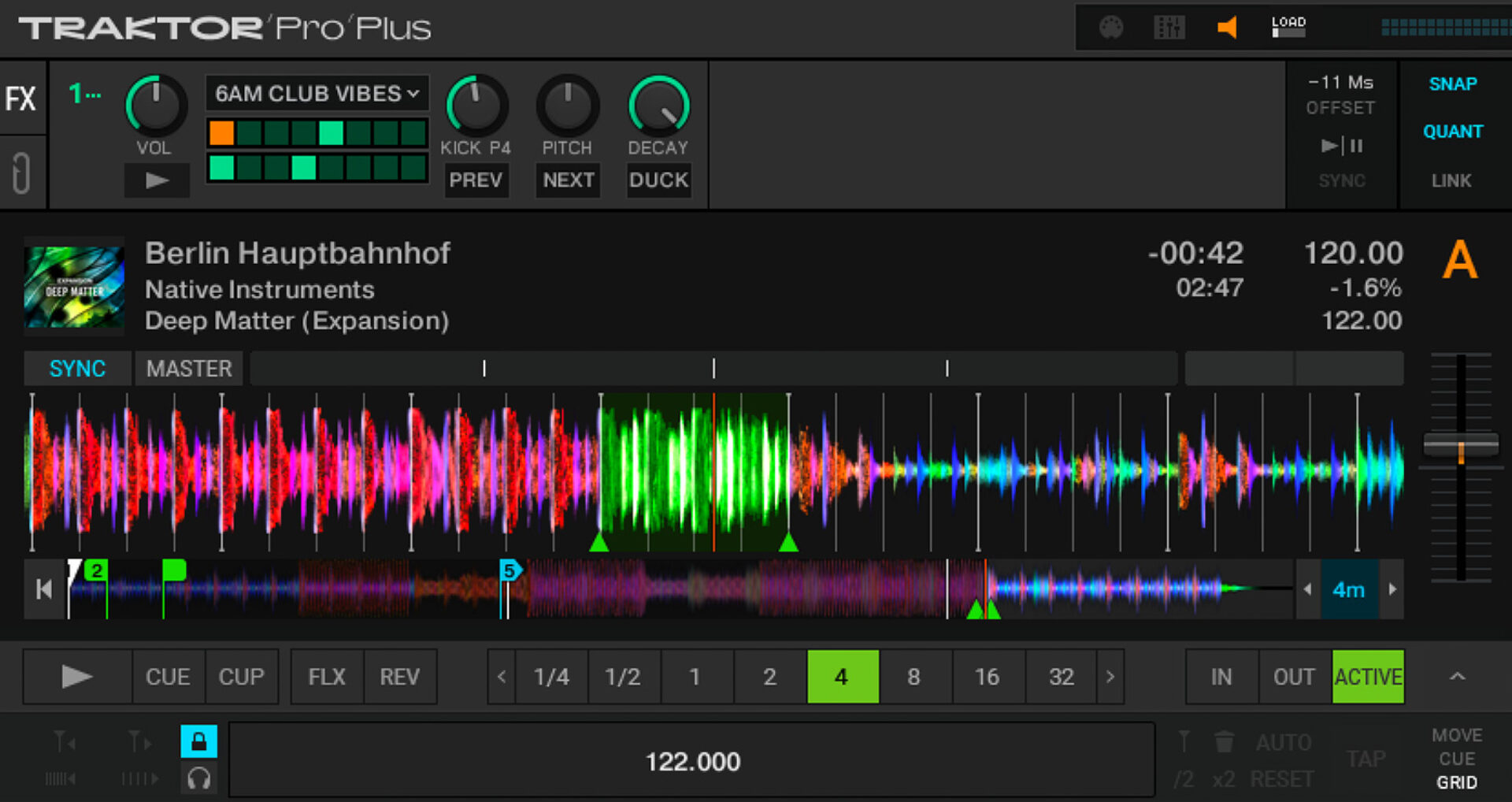Select loop size 16
Screen dimensions: 1512x802
click(988, 677)
